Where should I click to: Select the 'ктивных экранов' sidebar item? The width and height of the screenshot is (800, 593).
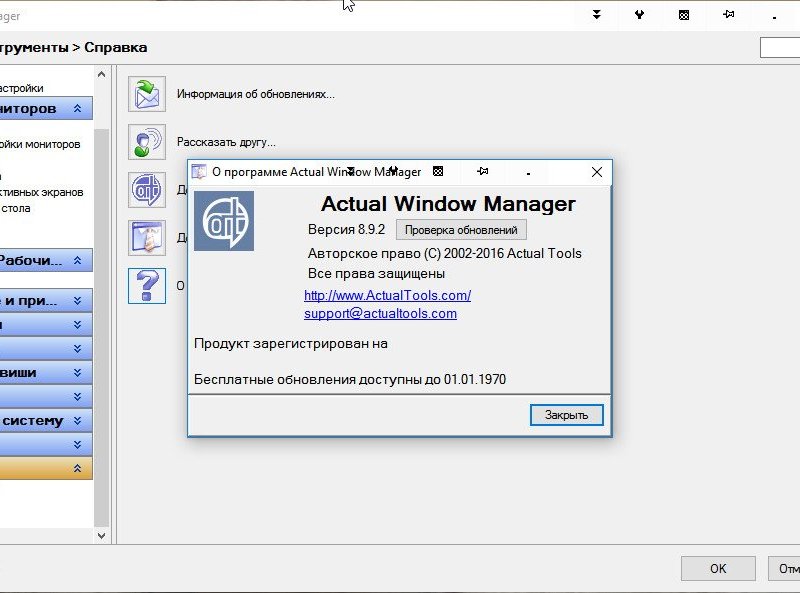point(41,192)
